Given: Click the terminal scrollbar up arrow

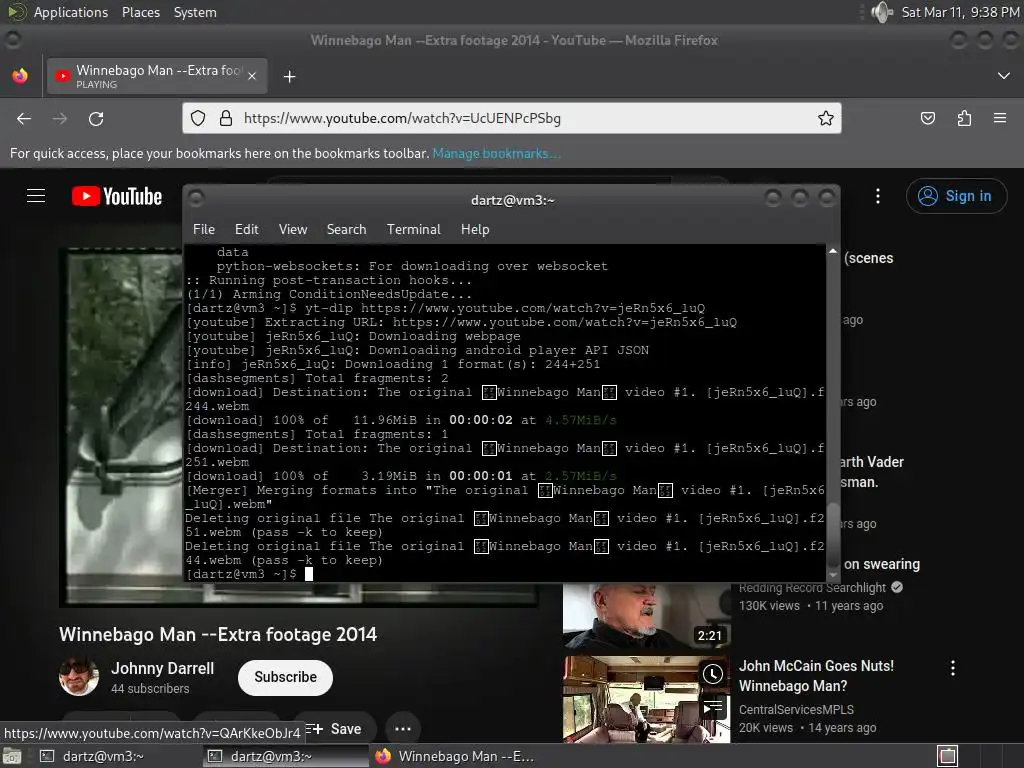Looking at the screenshot, I should pyautogui.click(x=833, y=251).
